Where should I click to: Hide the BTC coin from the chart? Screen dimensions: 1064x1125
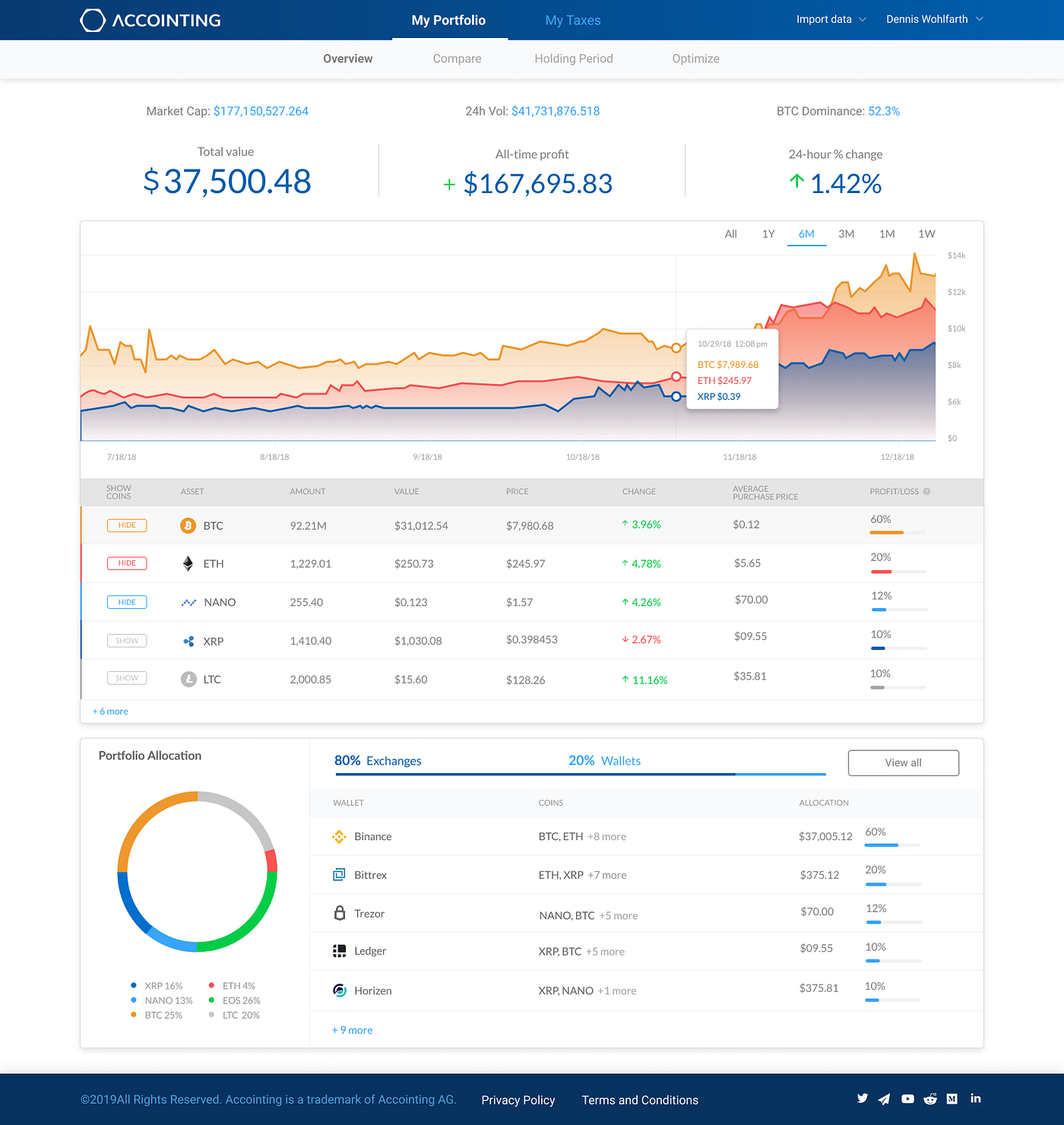(x=127, y=524)
